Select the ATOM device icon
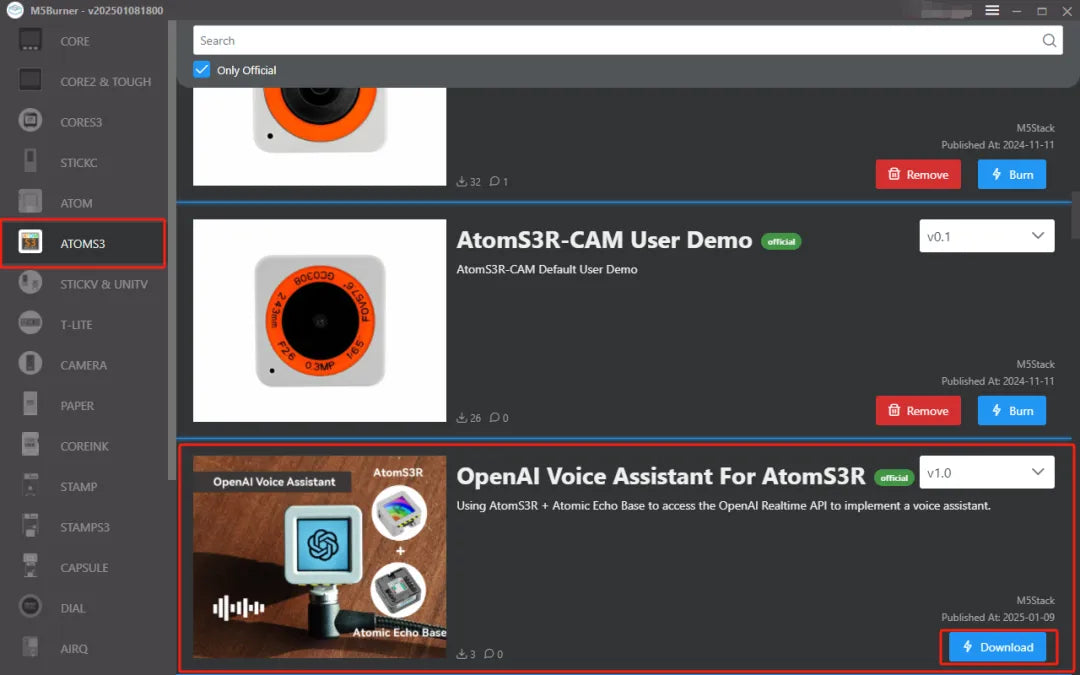The image size is (1080, 675). [30, 202]
